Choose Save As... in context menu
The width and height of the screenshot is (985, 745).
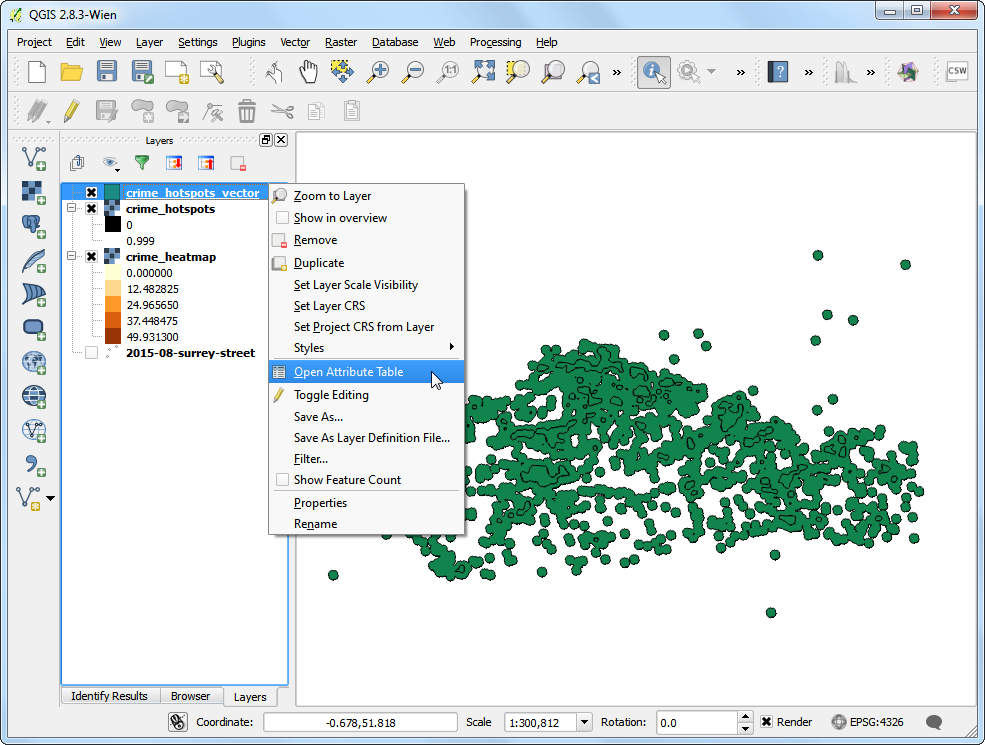point(366,416)
